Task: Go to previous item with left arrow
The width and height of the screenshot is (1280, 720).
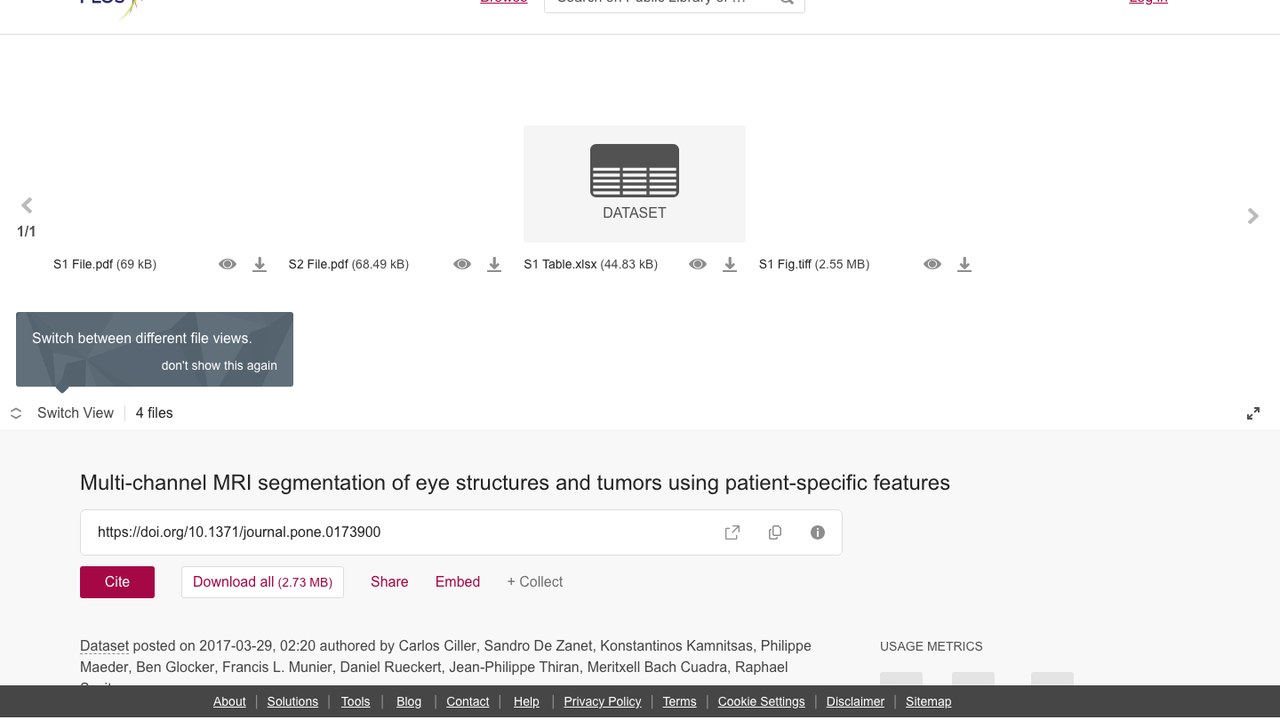Action: [27, 205]
